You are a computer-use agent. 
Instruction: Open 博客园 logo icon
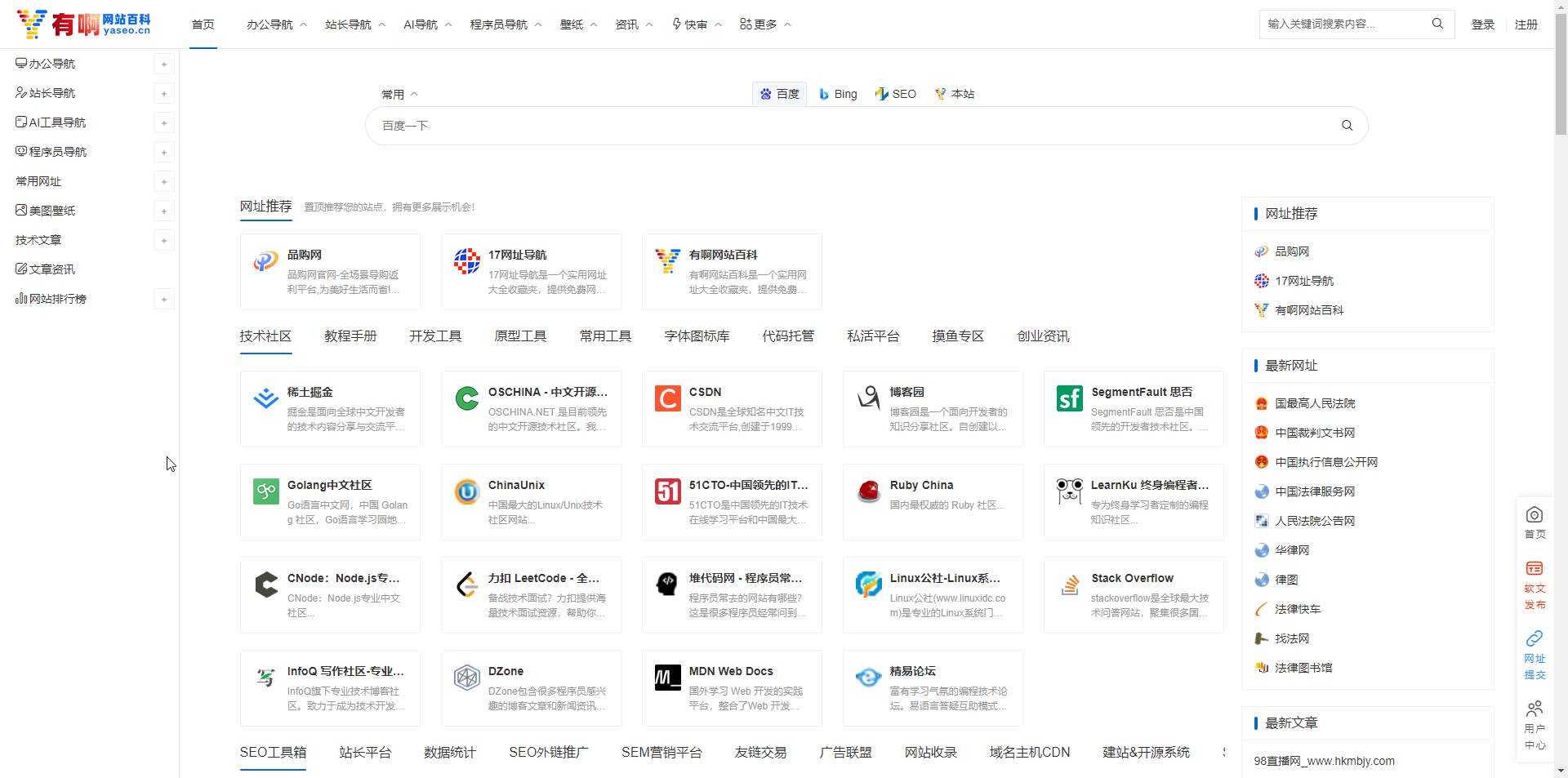[869, 398]
